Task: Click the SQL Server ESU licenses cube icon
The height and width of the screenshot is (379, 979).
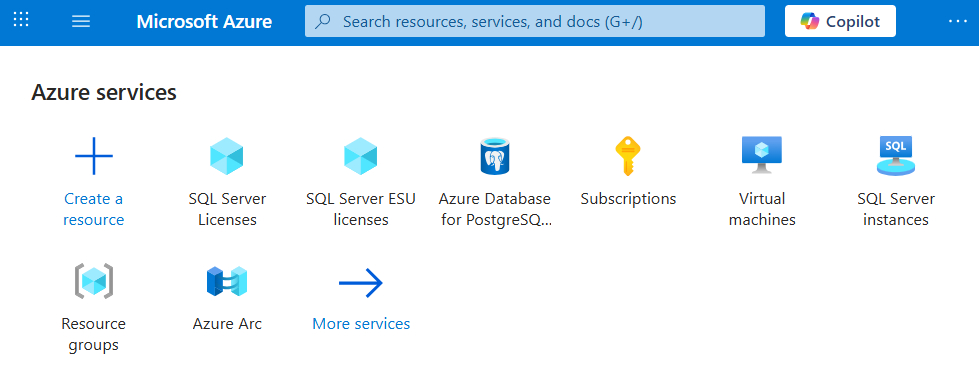Action: pyautogui.click(x=361, y=155)
